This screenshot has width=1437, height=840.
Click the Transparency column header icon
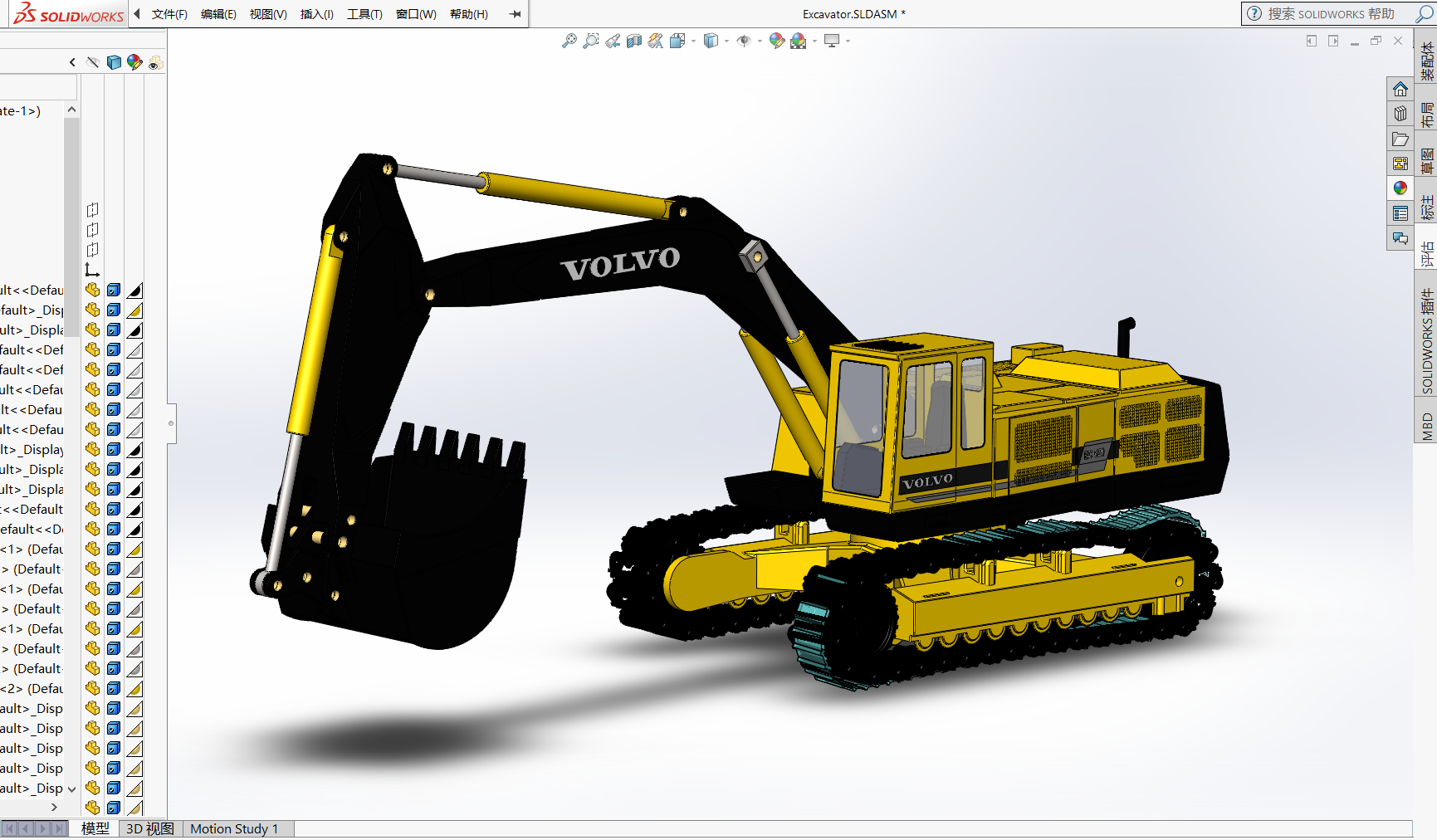click(155, 62)
